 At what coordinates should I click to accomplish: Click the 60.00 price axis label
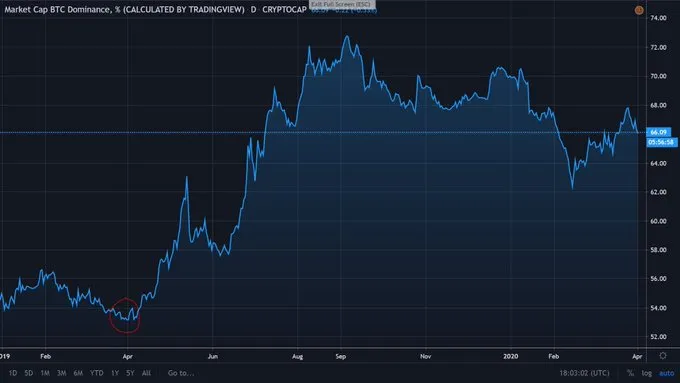coord(658,221)
